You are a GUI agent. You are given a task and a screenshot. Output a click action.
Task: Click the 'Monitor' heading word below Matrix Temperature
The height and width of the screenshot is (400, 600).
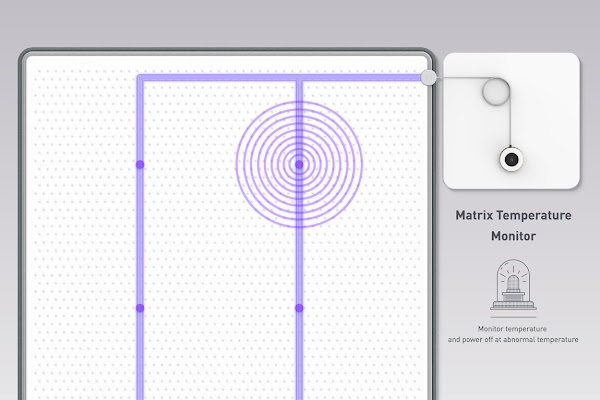pos(513,236)
